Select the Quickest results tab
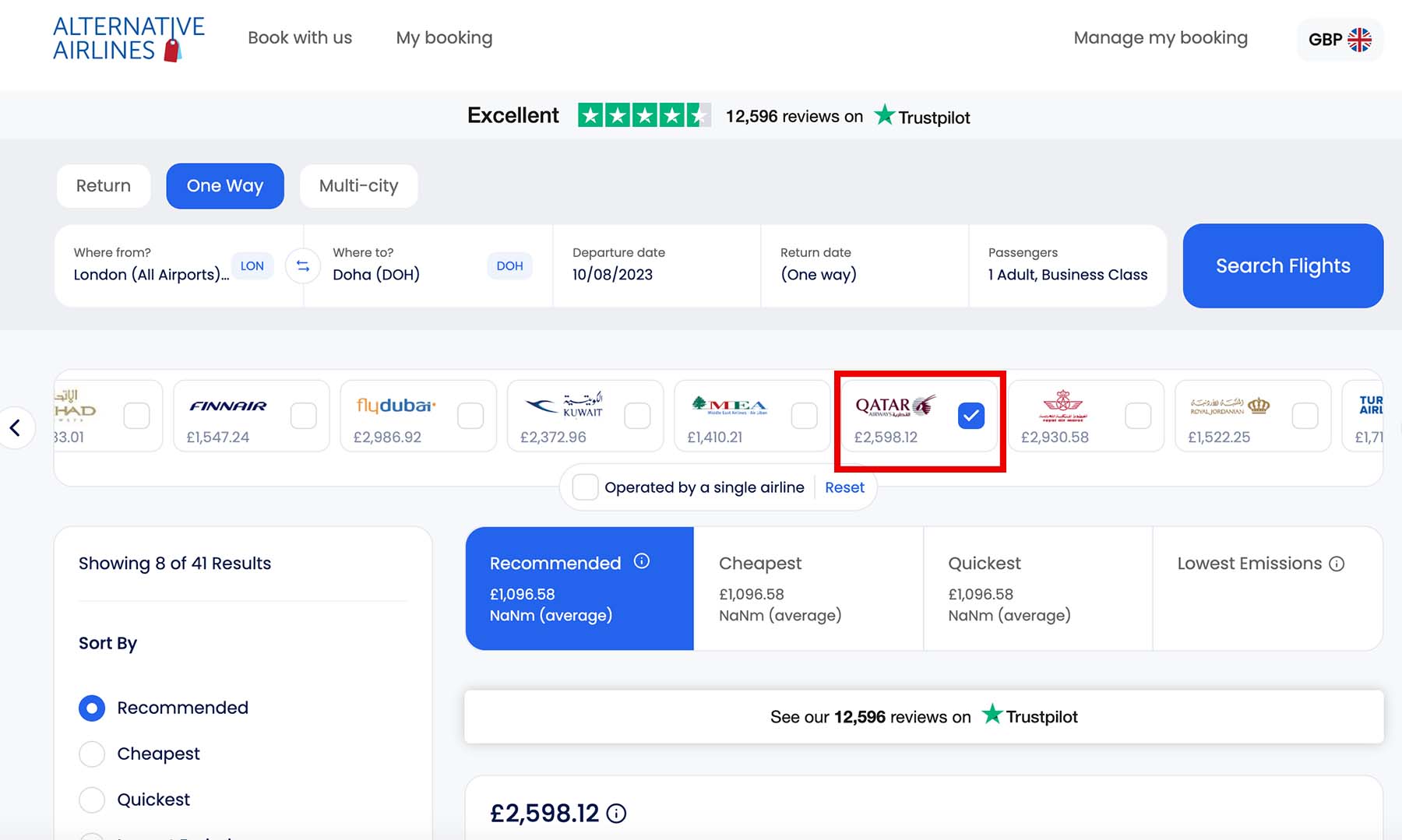 point(1037,589)
